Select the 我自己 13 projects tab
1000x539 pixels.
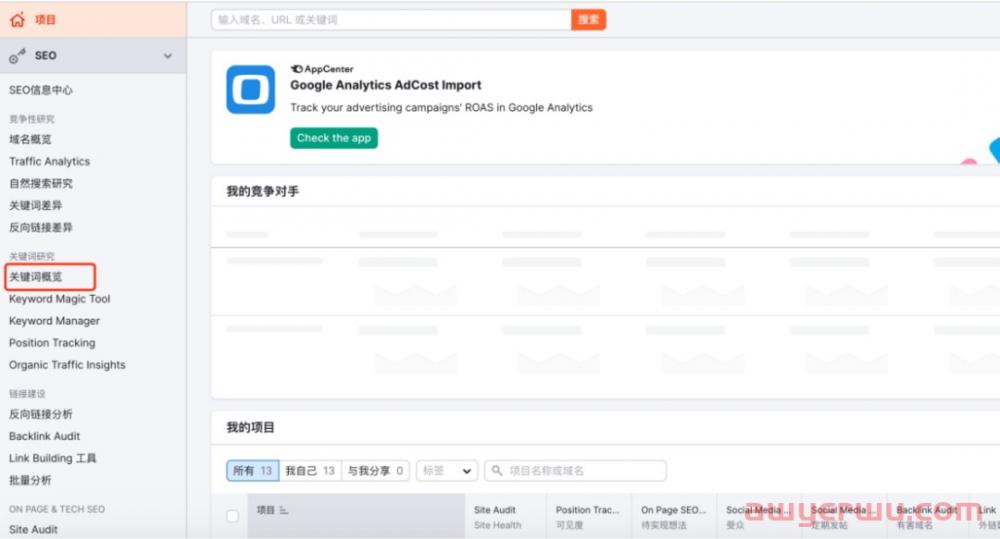(x=310, y=471)
